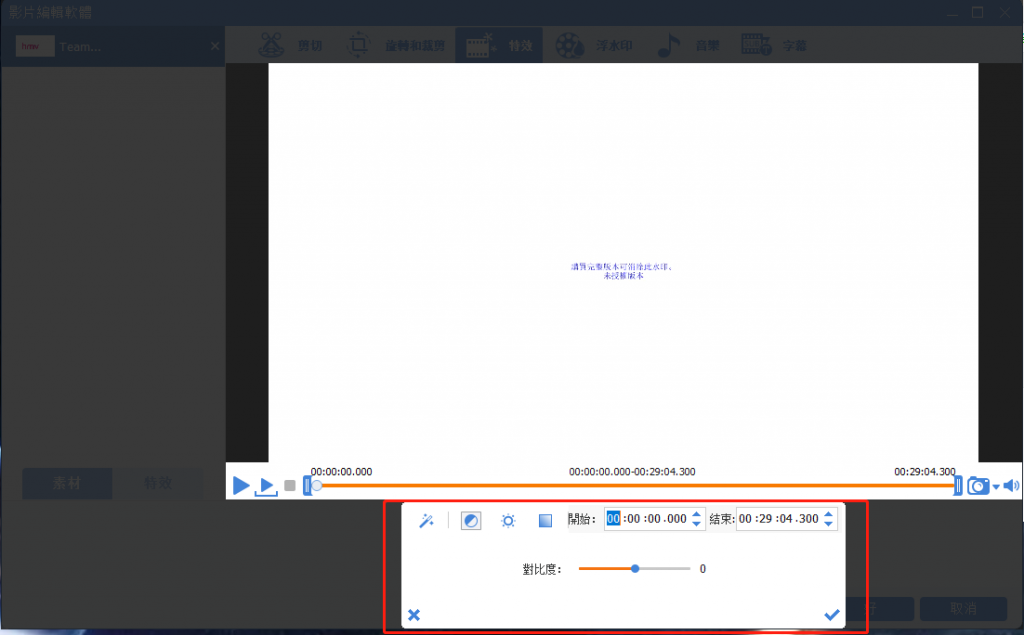Image resolution: width=1024 pixels, height=635 pixels.
Task: Select the contrast adjustment icon
Action: 471,521
